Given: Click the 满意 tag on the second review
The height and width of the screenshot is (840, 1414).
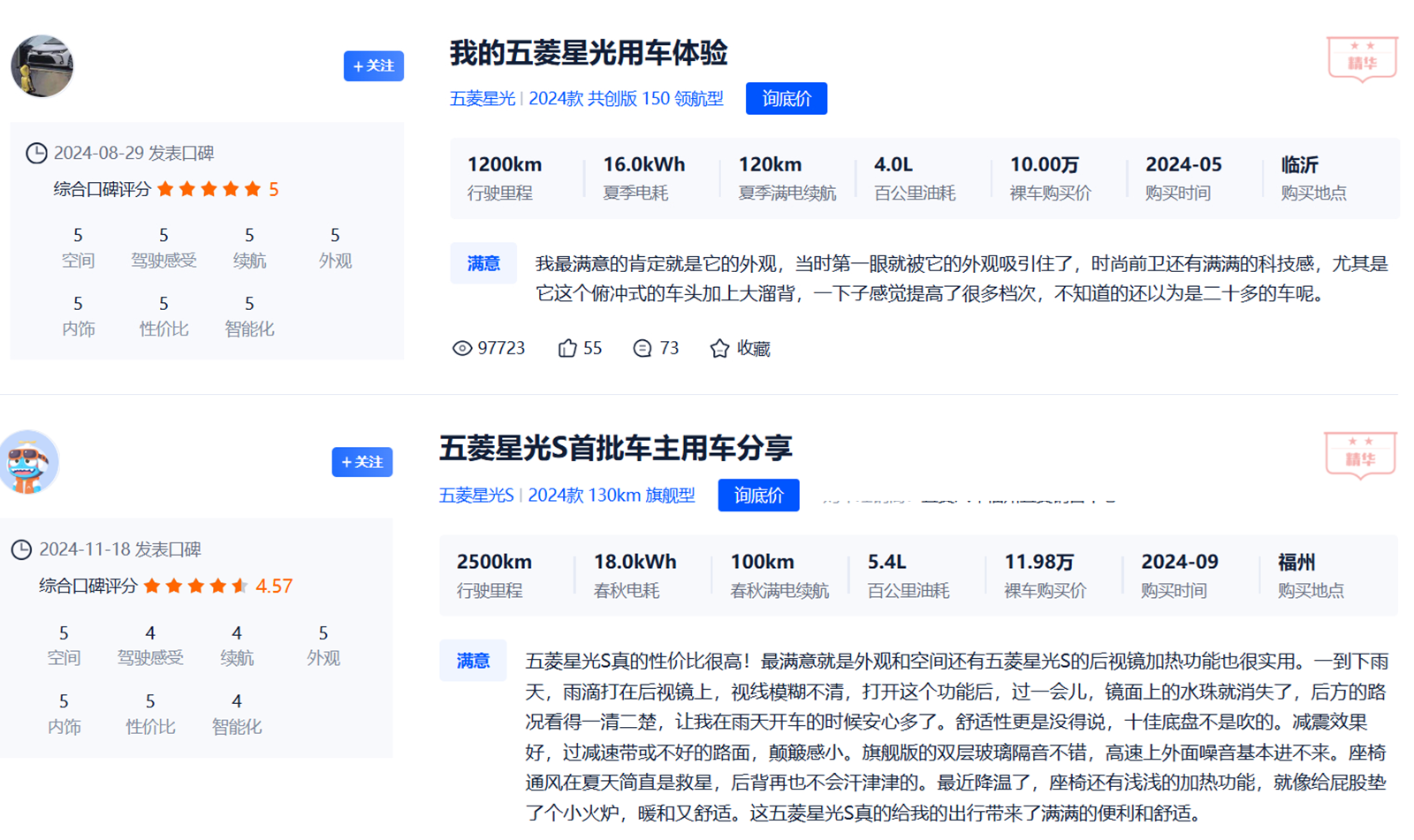Looking at the screenshot, I should point(473,661).
